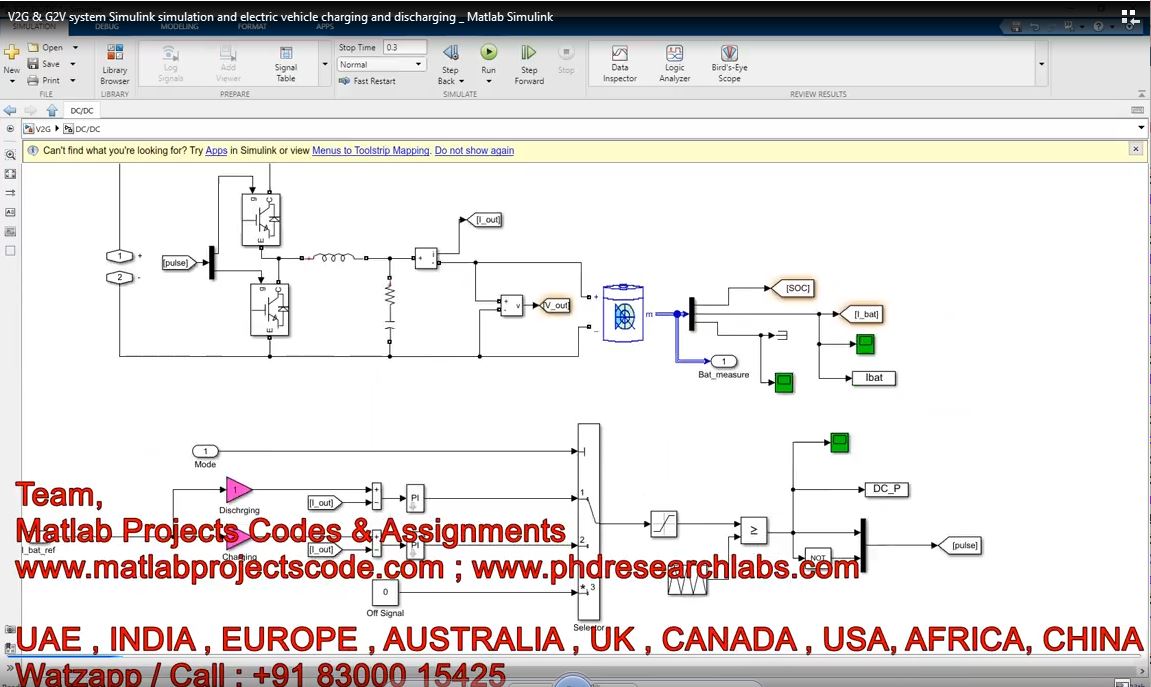Select the saturation block
This screenshot has height=687, width=1151.
(x=664, y=524)
